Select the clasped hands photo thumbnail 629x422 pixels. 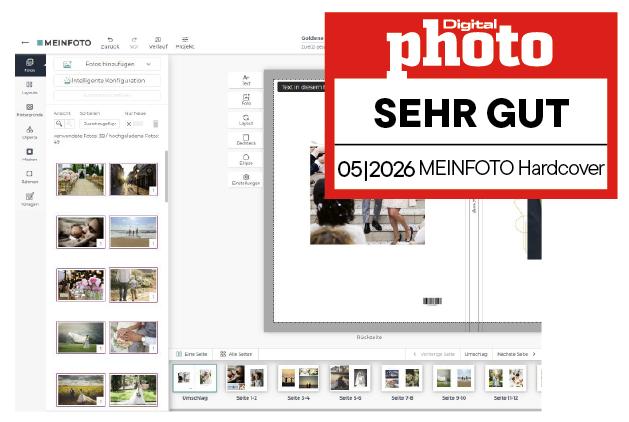(134, 337)
